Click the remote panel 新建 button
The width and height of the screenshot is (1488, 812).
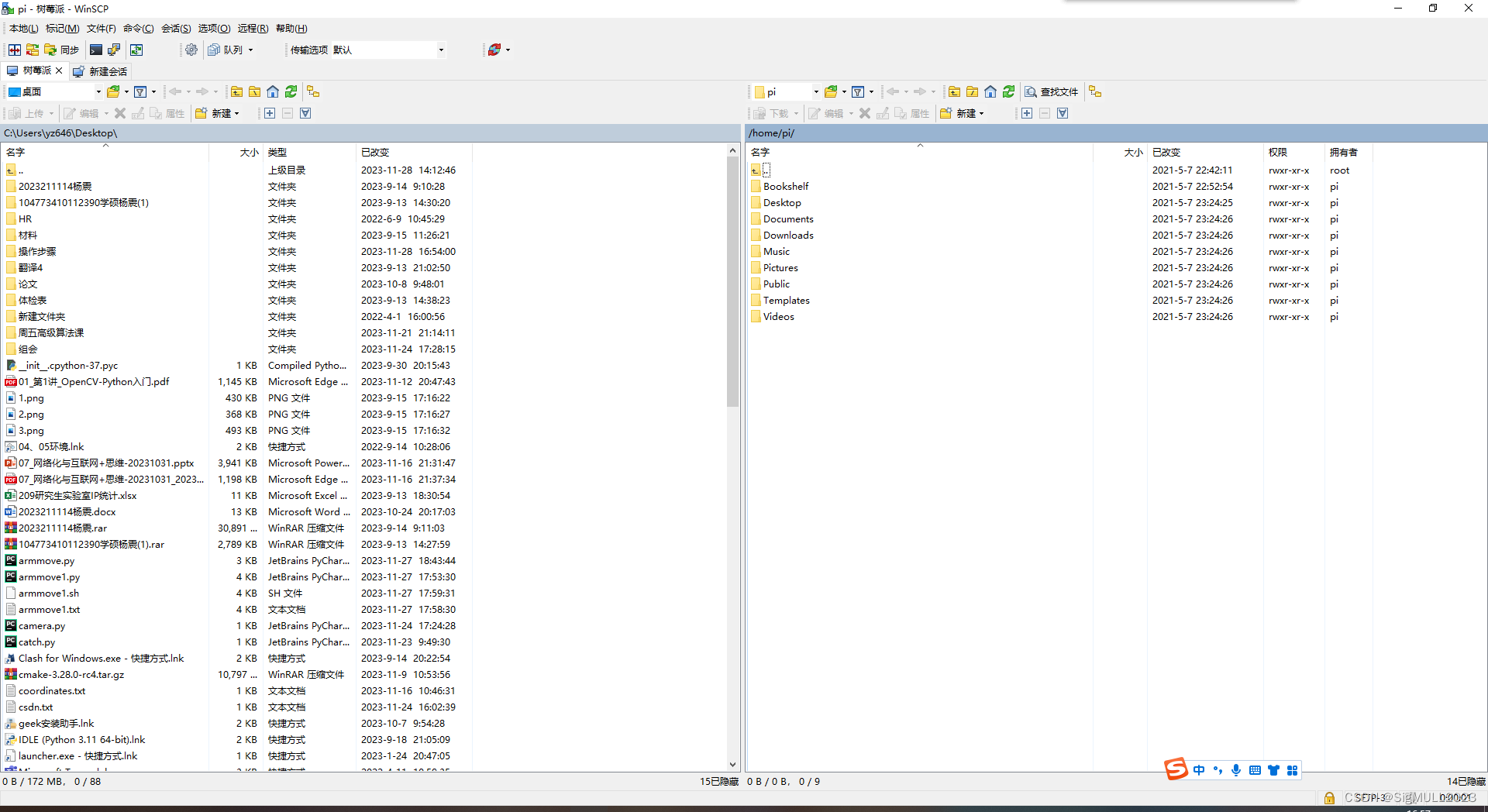click(x=962, y=113)
